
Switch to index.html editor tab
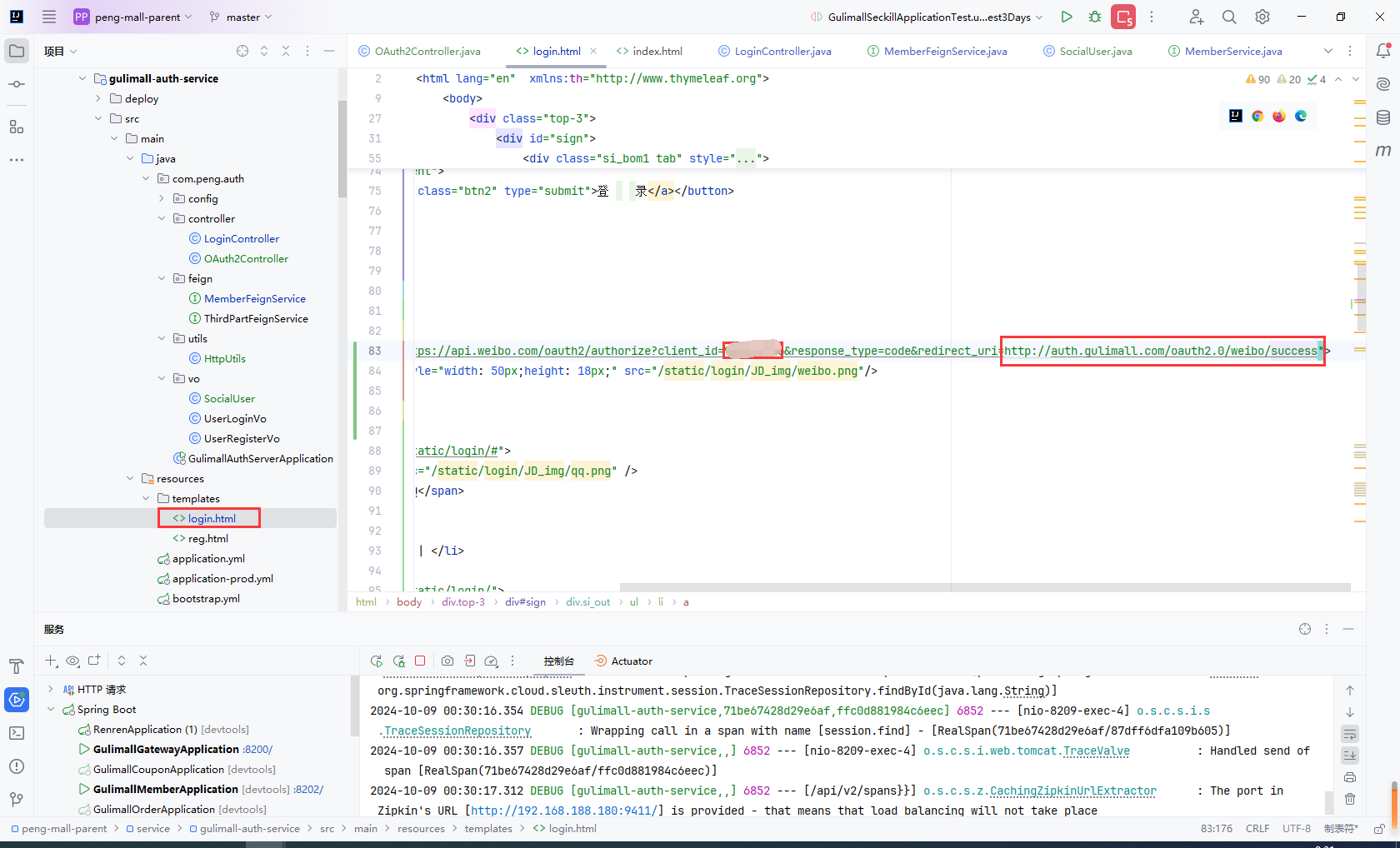649,51
